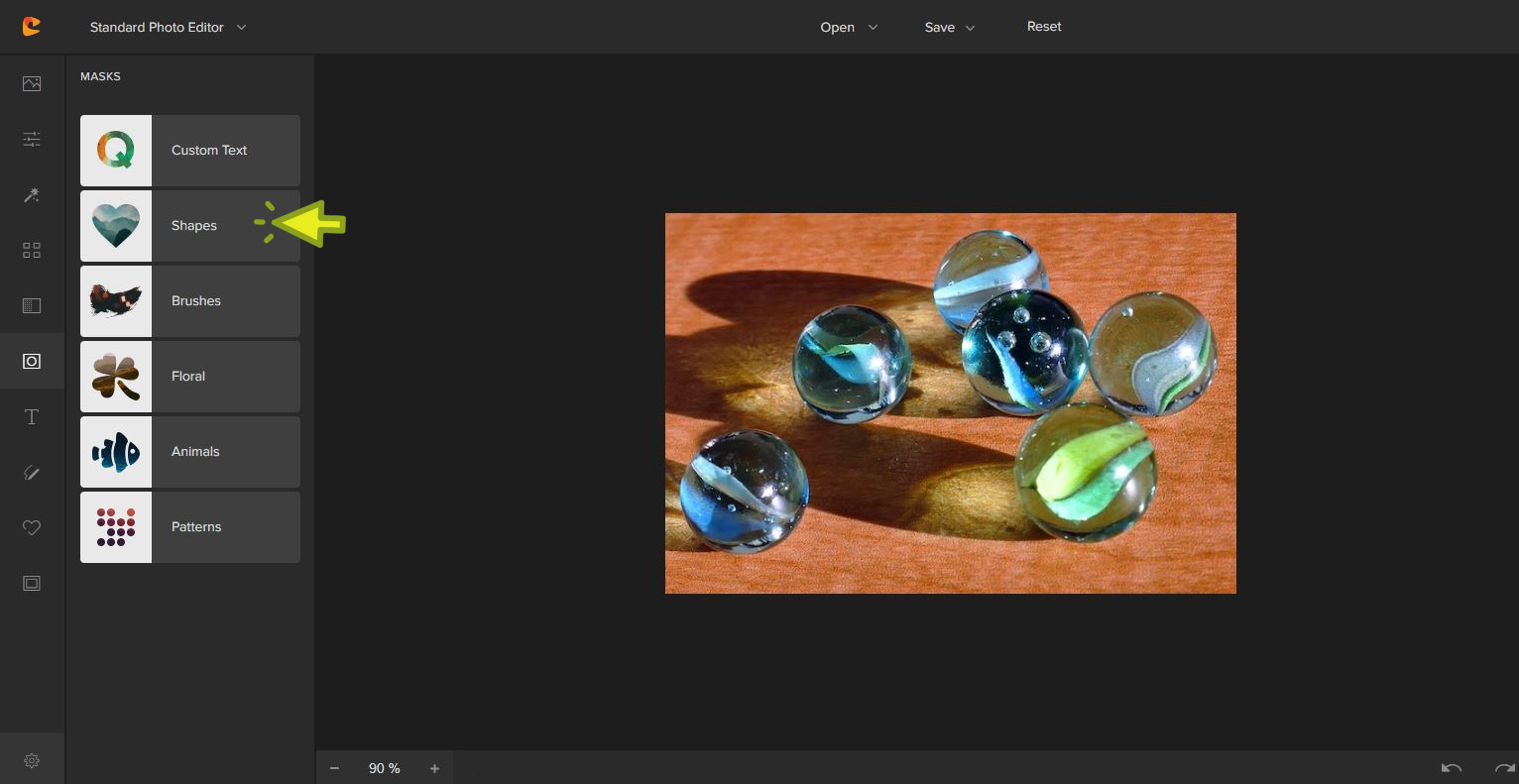Click the heart Graphics sidebar icon

point(32,528)
